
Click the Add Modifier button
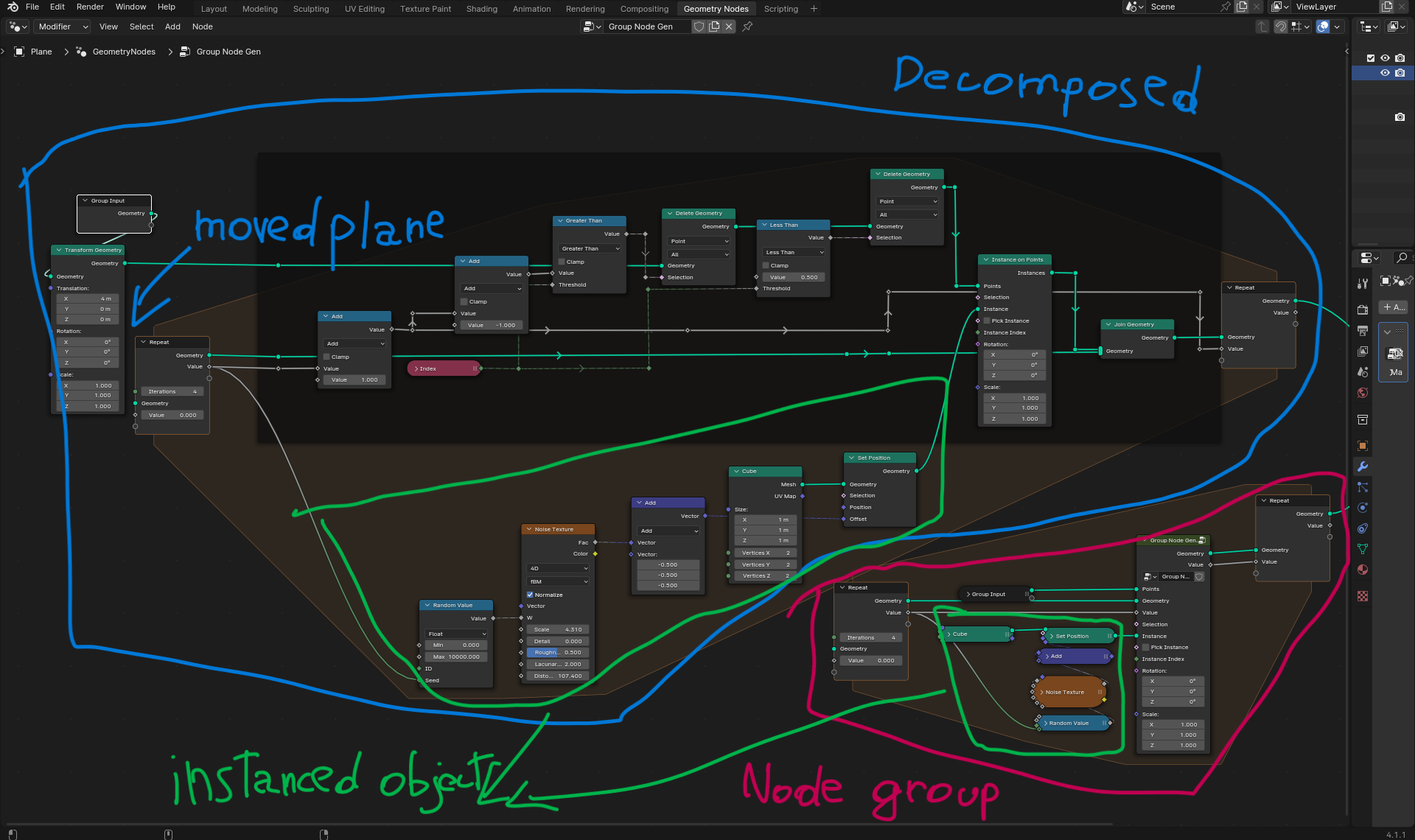pyautogui.click(x=1393, y=307)
